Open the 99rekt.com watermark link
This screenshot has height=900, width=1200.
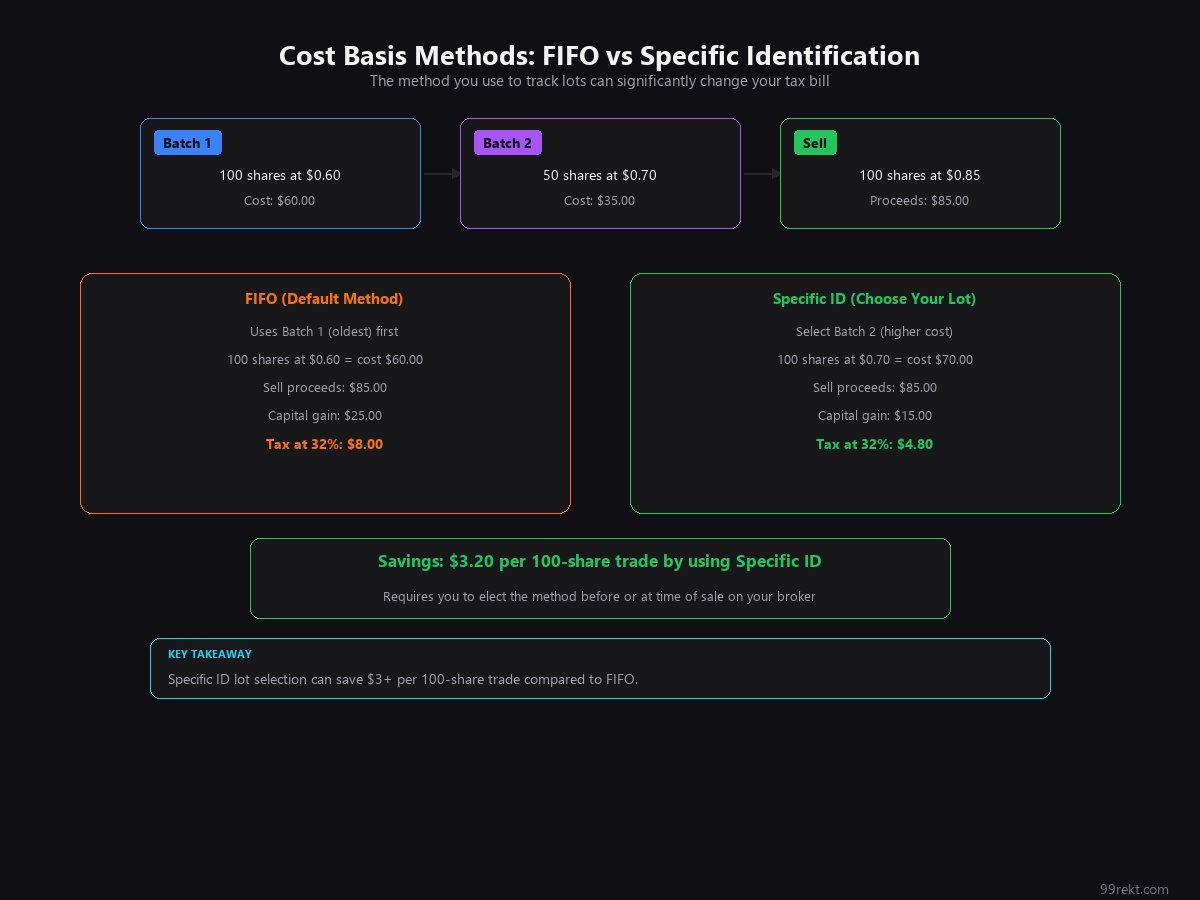(1133, 889)
